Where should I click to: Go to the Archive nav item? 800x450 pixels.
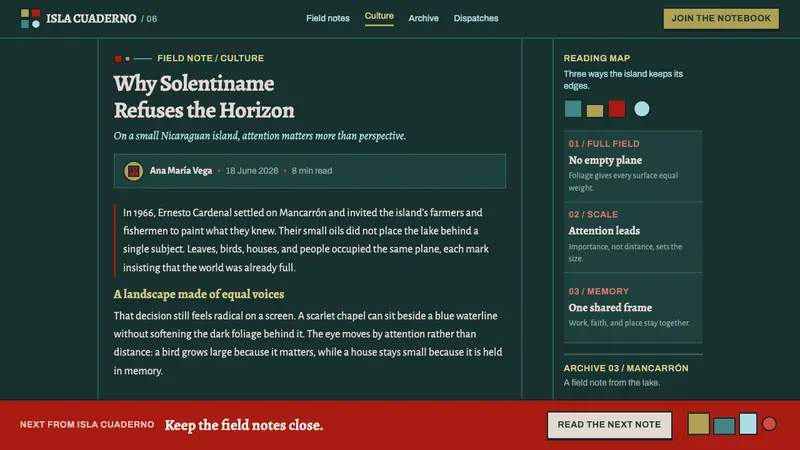click(423, 18)
